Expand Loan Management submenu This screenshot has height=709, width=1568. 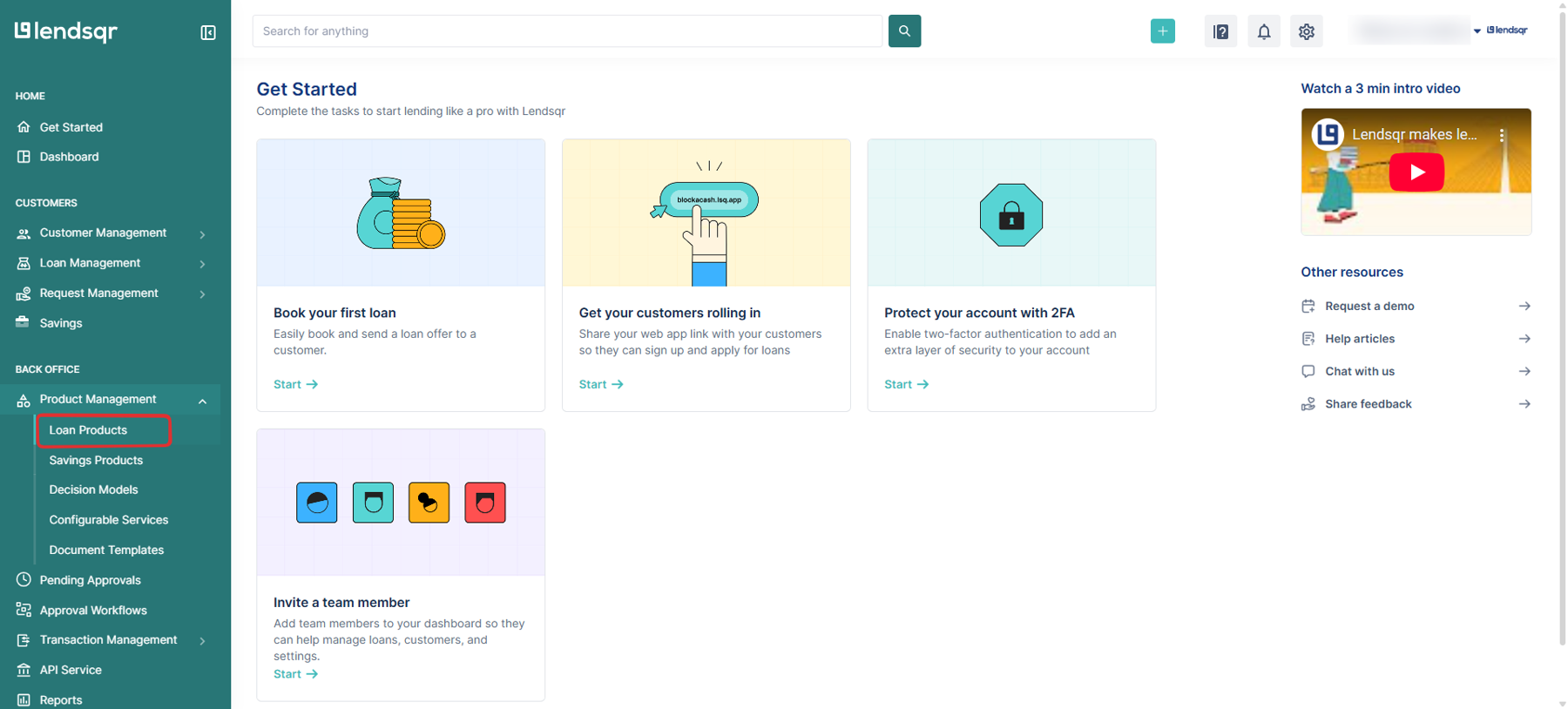click(202, 264)
